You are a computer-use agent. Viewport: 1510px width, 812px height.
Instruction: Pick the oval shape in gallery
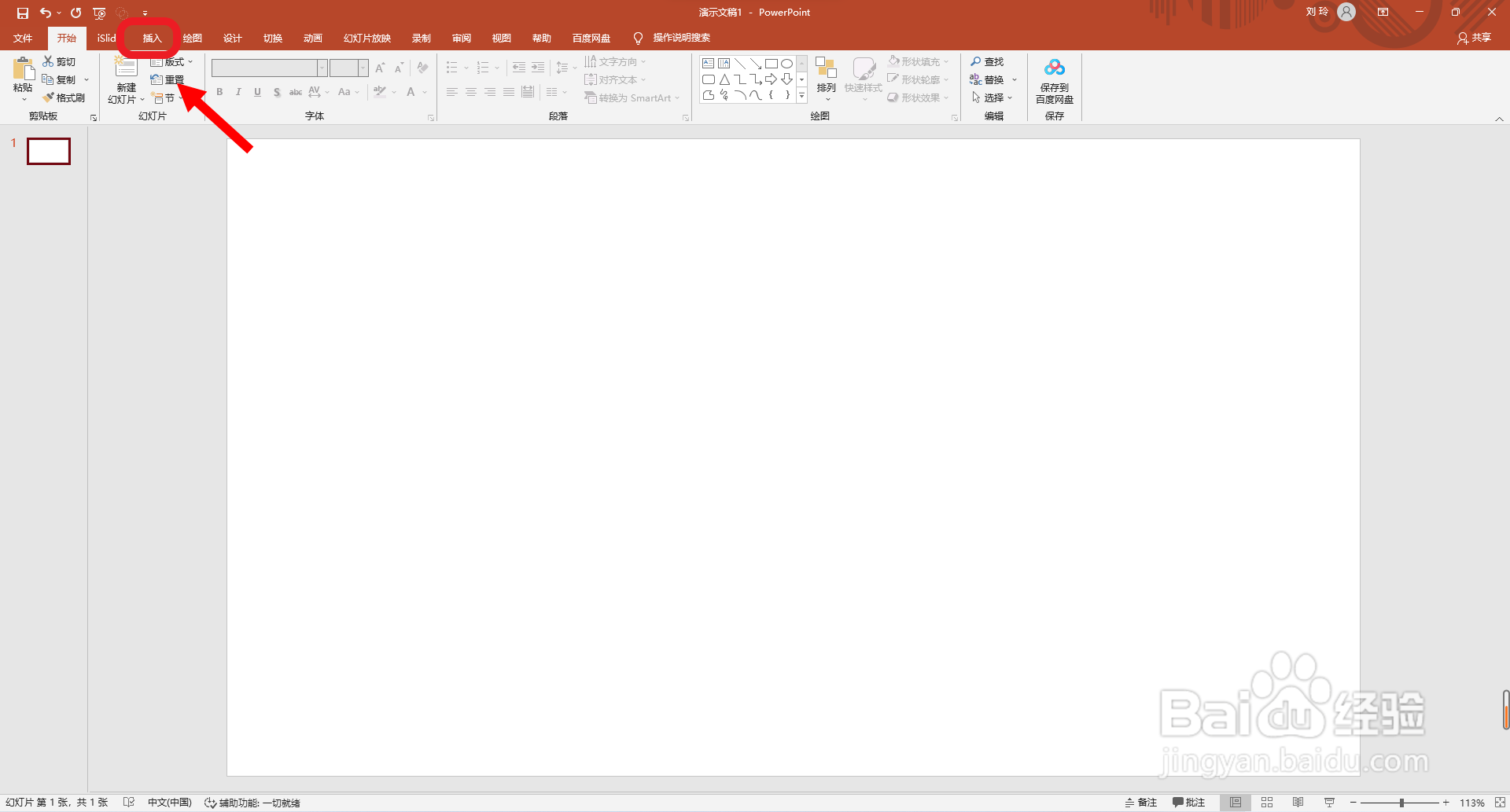(786, 64)
